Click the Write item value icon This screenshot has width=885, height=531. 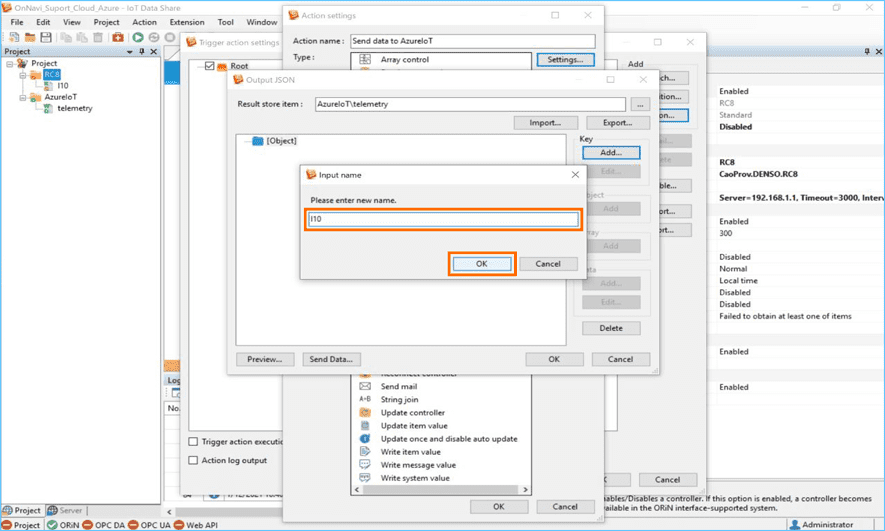pos(365,451)
